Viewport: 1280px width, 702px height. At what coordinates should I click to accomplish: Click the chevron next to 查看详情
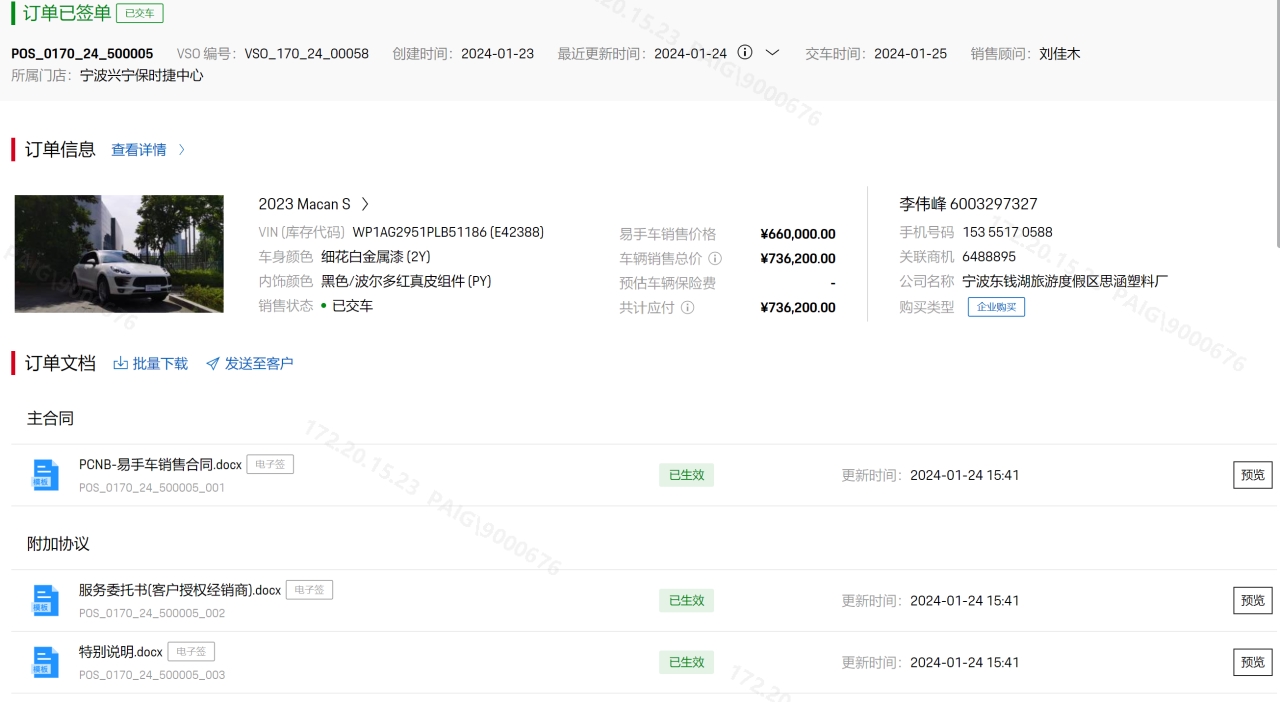click(182, 150)
